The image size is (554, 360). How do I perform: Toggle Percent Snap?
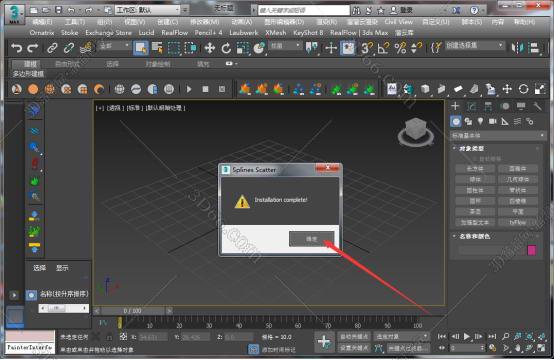click(400, 48)
